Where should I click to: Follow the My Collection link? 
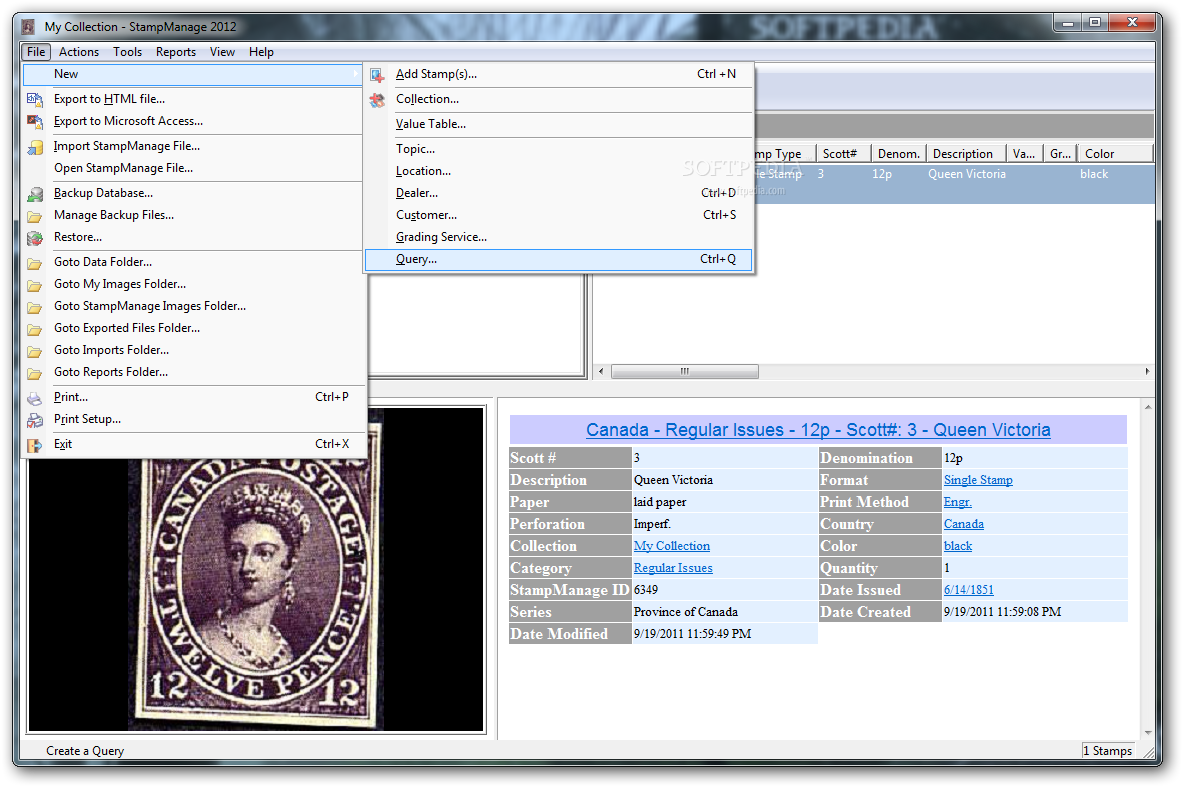[x=671, y=546]
